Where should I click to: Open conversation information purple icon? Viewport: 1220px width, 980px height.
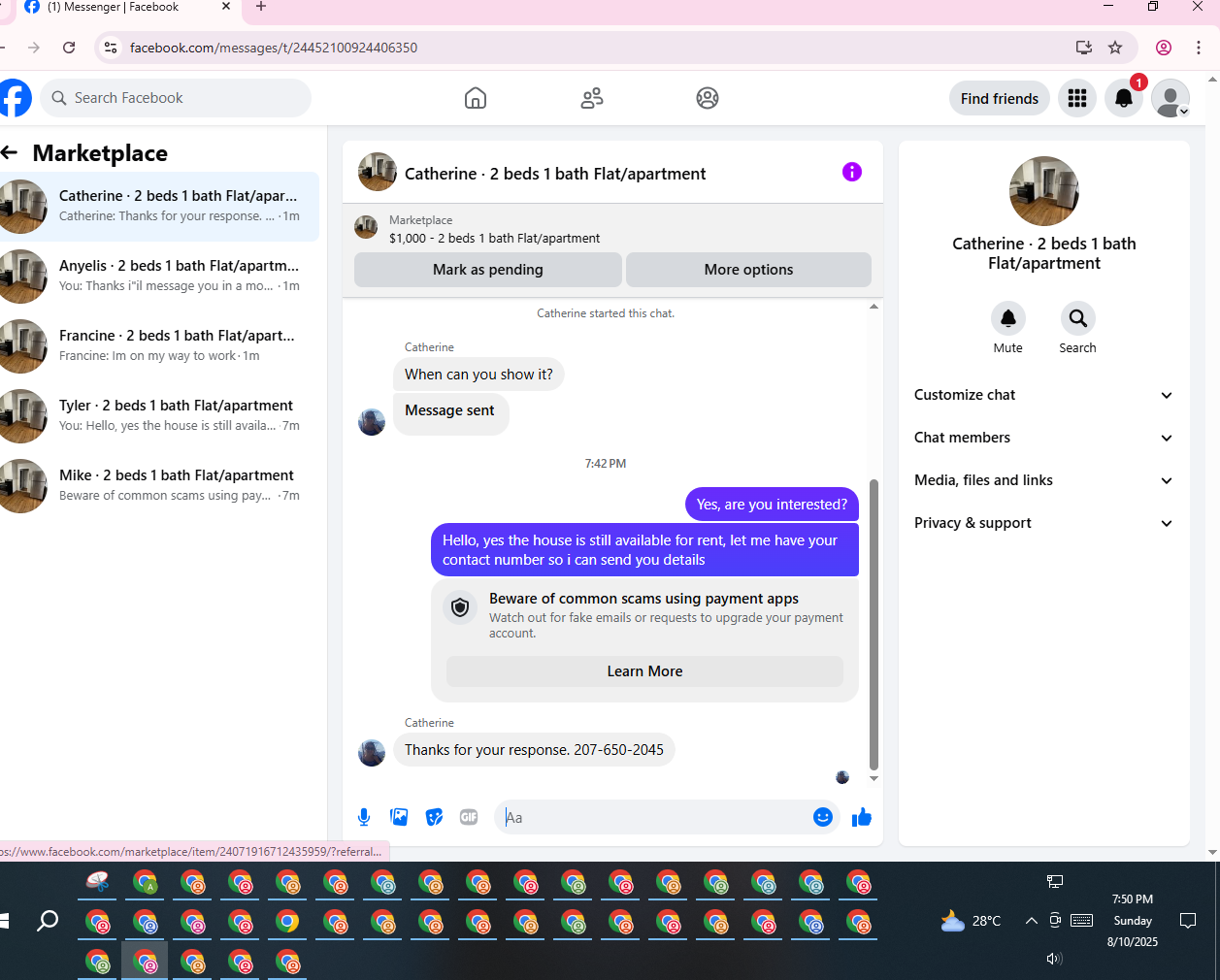(852, 172)
